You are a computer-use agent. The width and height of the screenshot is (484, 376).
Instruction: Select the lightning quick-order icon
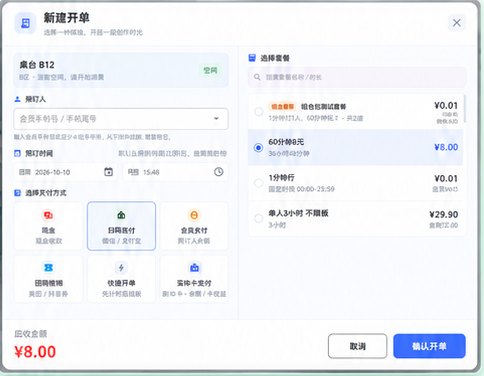tap(121, 268)
